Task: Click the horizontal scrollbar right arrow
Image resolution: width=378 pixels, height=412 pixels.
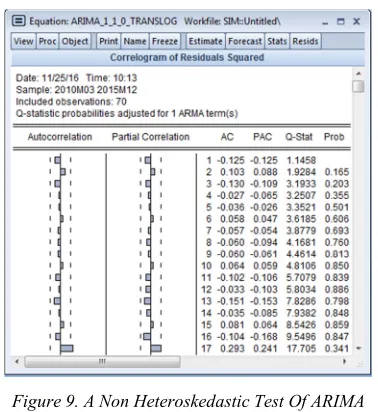Action: pyautogui.click(x=345, y=361)
